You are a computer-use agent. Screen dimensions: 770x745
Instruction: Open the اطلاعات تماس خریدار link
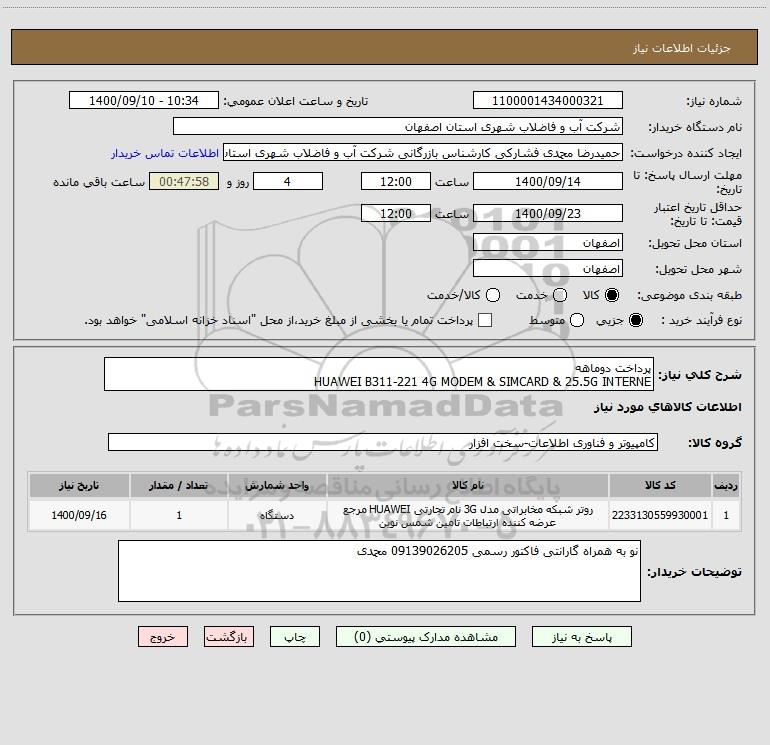click(165, 153)
